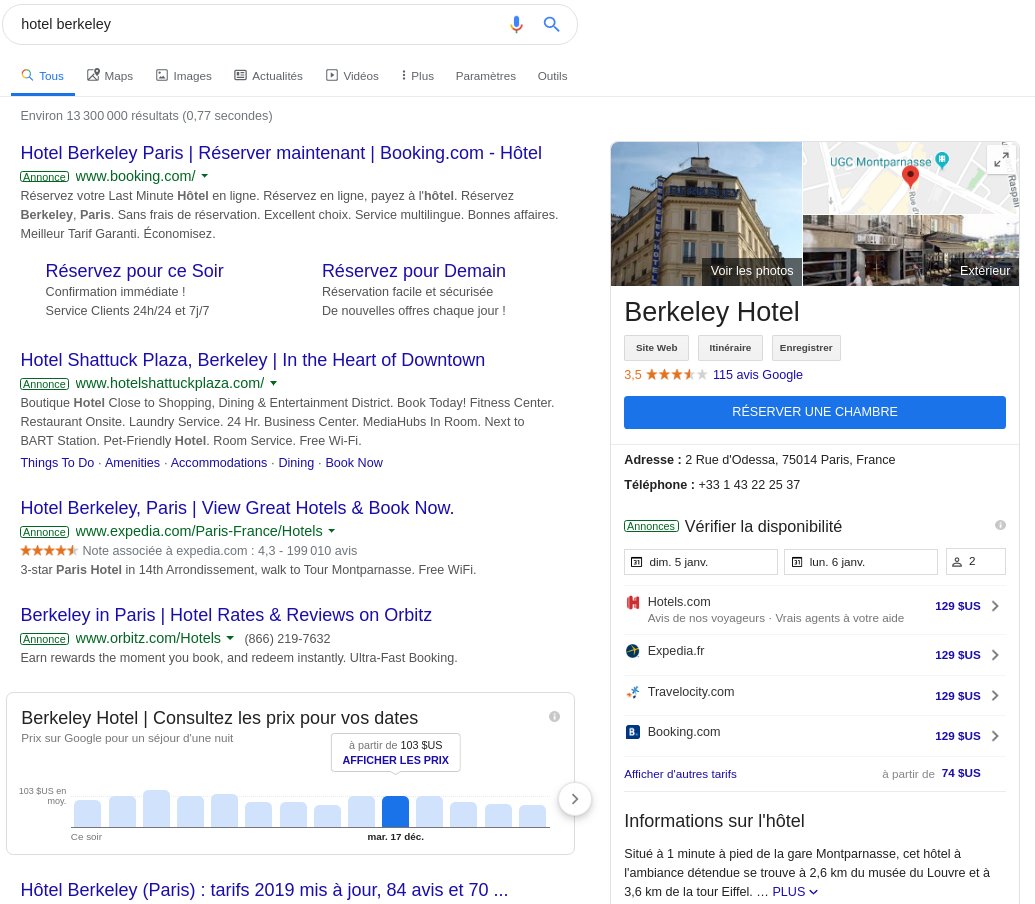The height and width of the screenshot is (904, 1035).
Task: Open the dropdown arrow next to www.orbitz.com/Hotels
Action: tap(230, 638)
